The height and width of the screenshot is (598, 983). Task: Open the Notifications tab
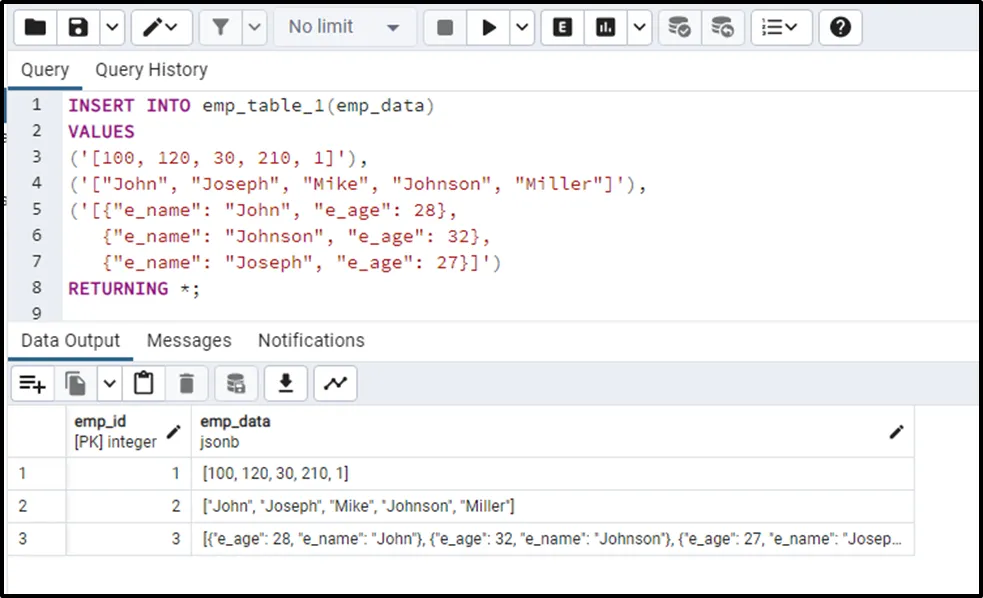311,341
